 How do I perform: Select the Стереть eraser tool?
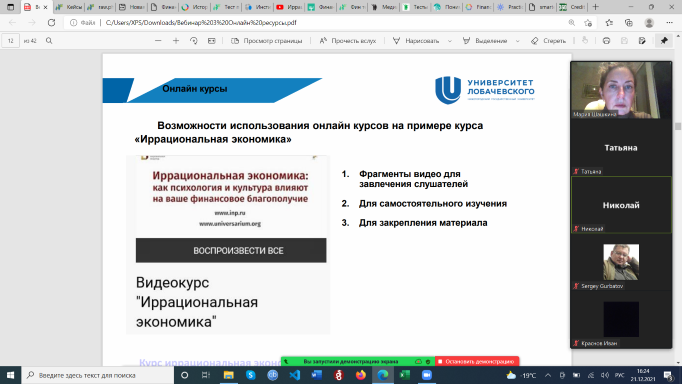548,40
